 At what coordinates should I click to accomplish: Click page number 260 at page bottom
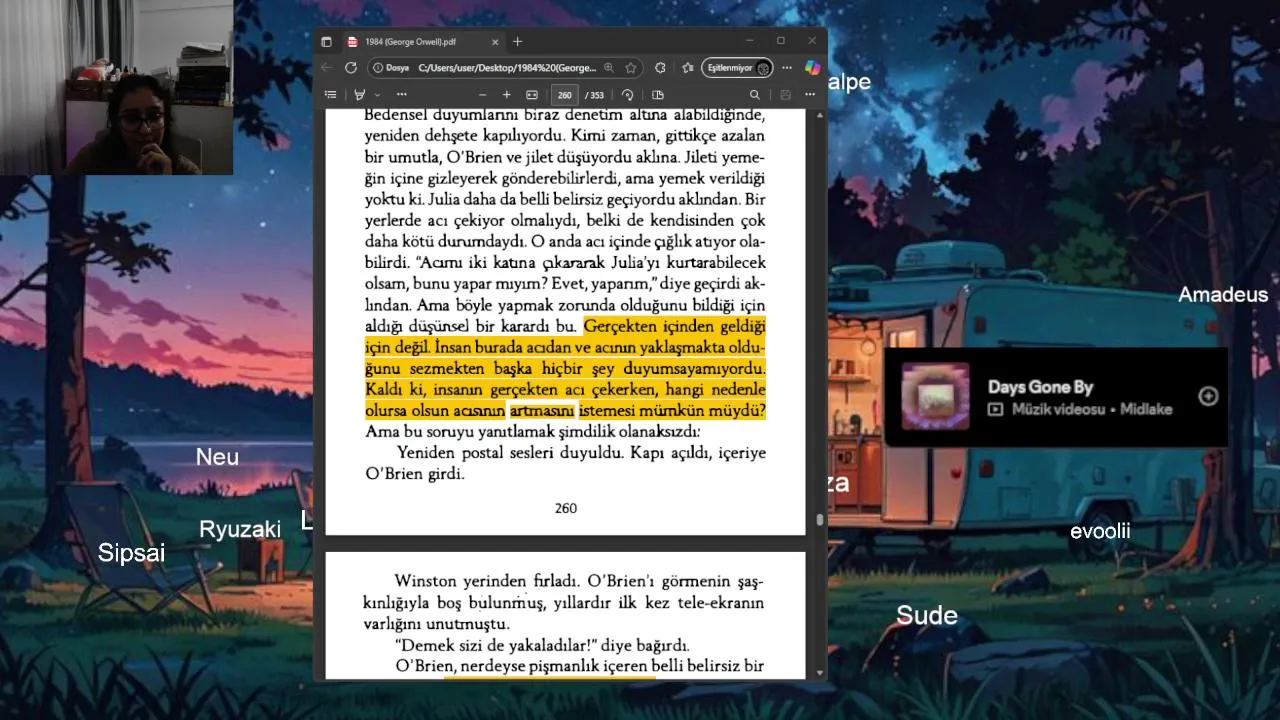pyautogui.click(x=565, y=508)
